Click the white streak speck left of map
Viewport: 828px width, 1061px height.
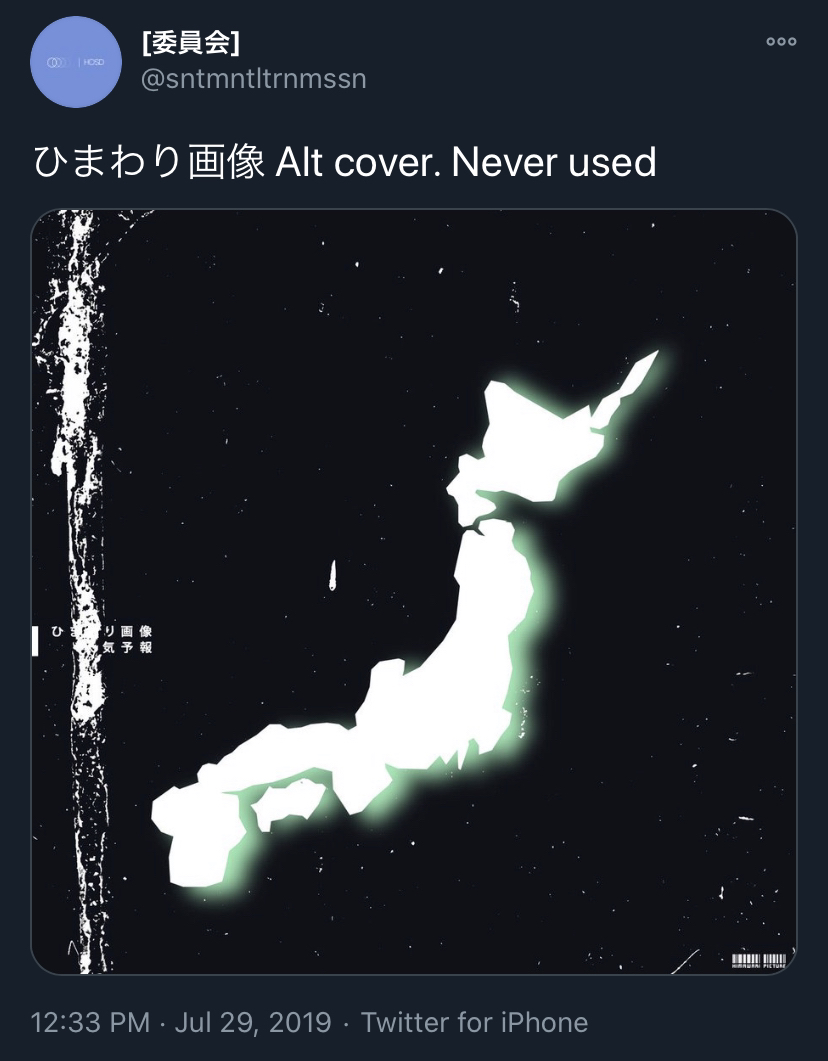[x=332, y=575]
